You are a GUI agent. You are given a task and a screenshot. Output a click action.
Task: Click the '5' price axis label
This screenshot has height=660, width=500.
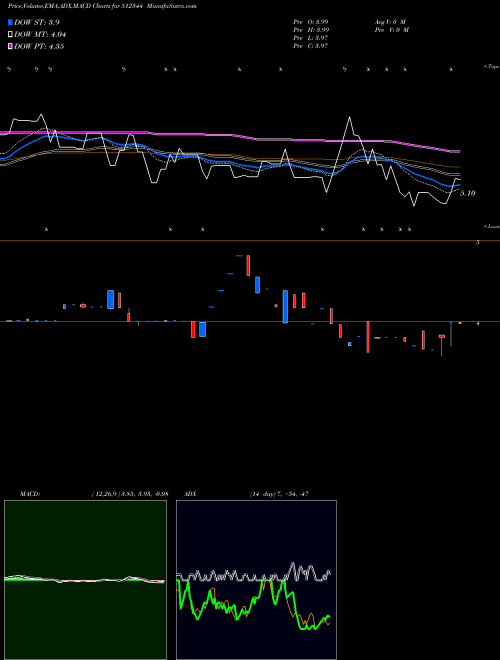tap(477, 243)
